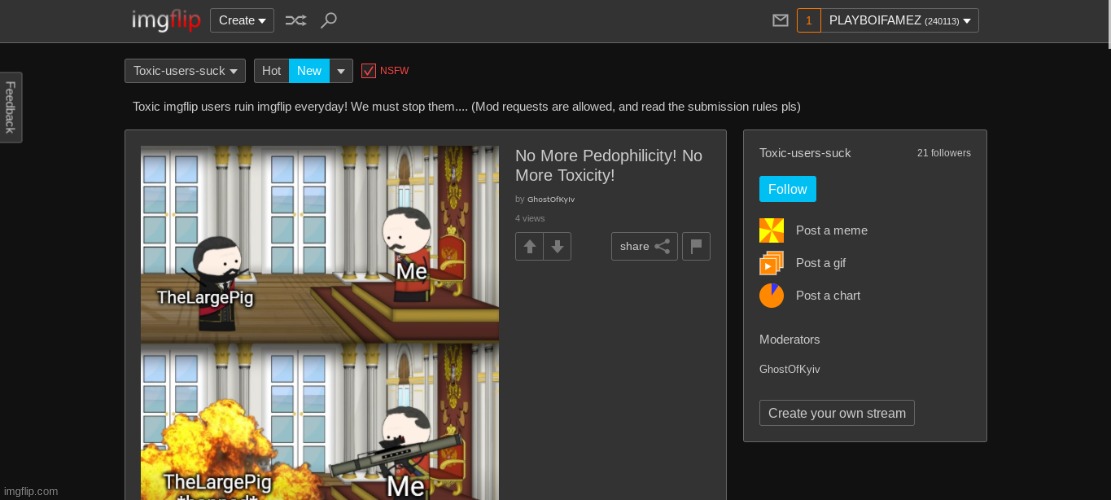Image resolution: width=1111 pixels, height=500 pixels.
Task: Select the New sorting option
Action: [309, 70]
